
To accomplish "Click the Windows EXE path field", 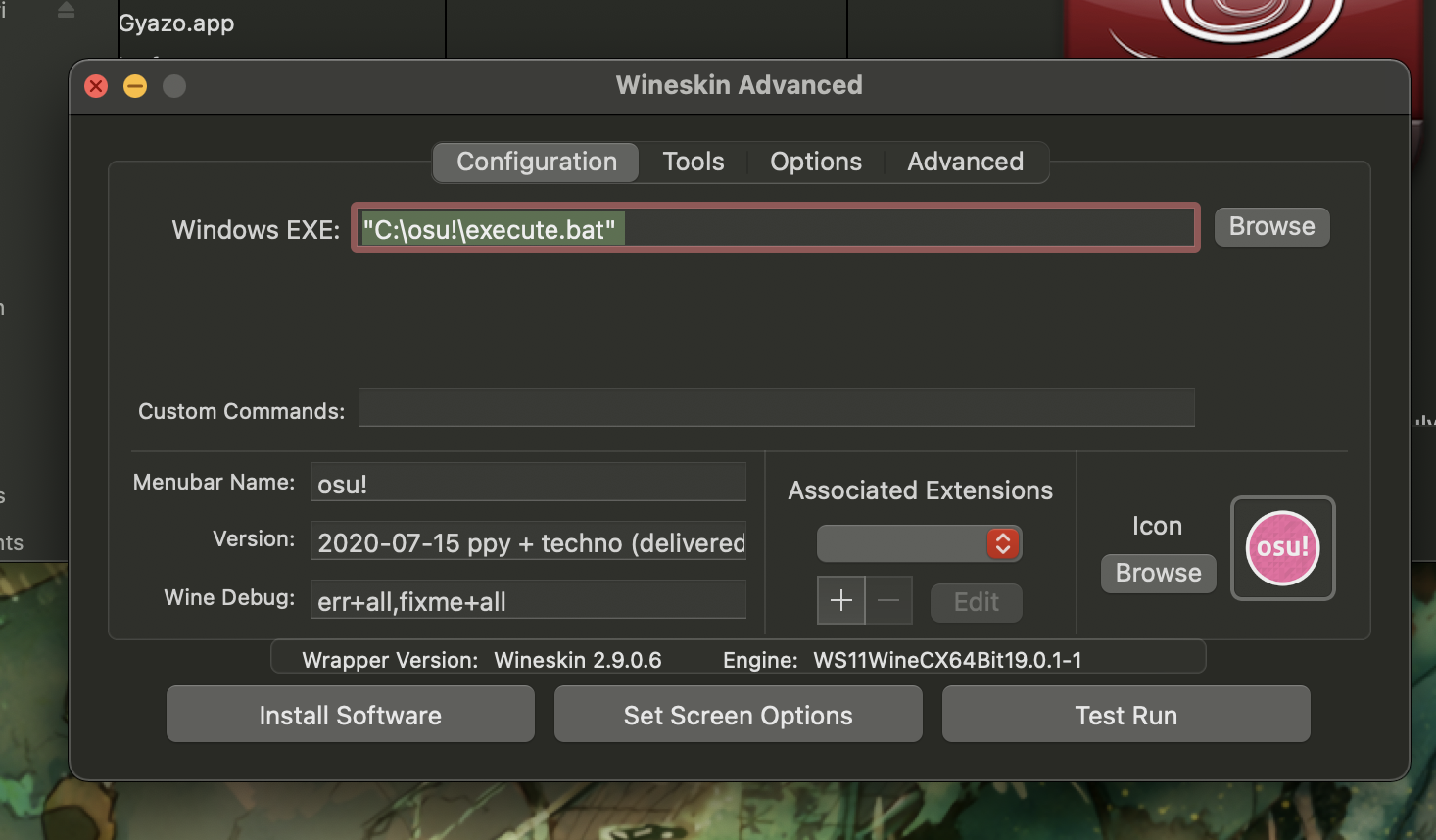I will coord(776,228).
